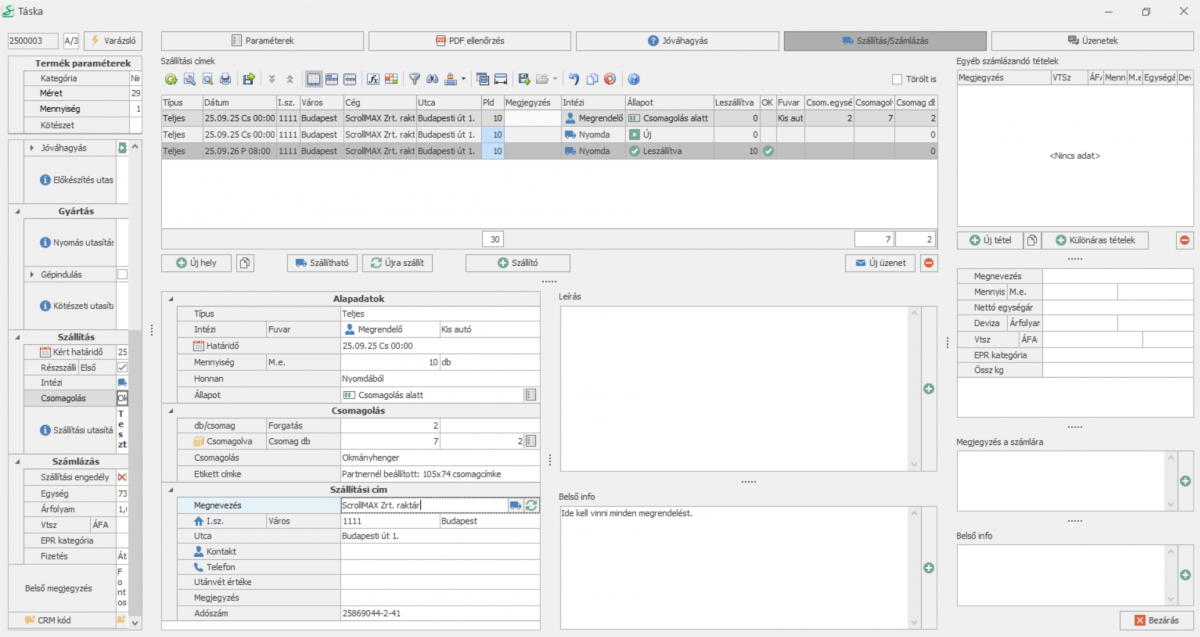Click the undo arrow icon in toolbar
Image resolution: width=1200 pixels, height=637 pixels.
coord(573,79)
